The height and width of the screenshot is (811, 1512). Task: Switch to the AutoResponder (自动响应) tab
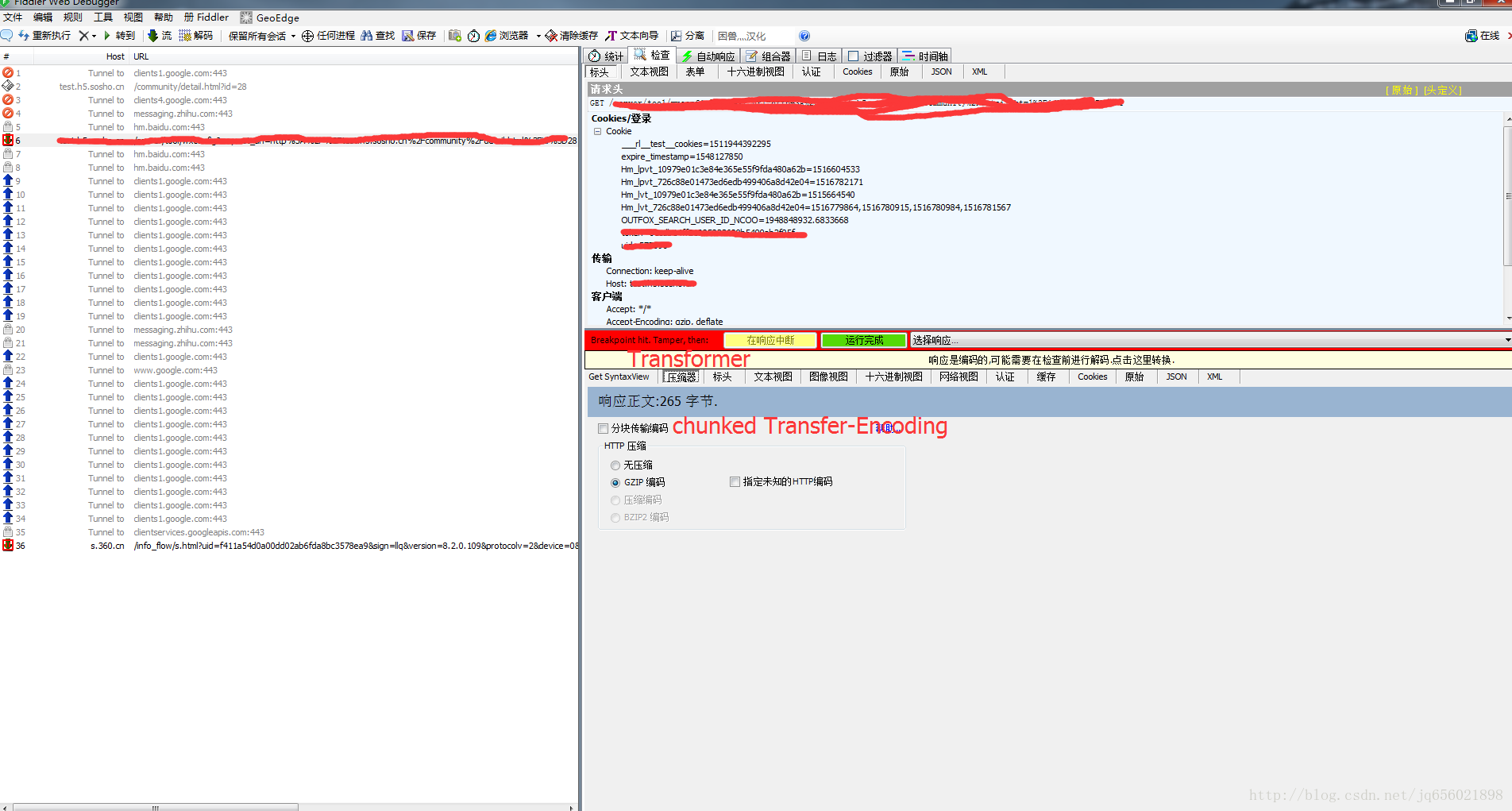tap(708, 56)
